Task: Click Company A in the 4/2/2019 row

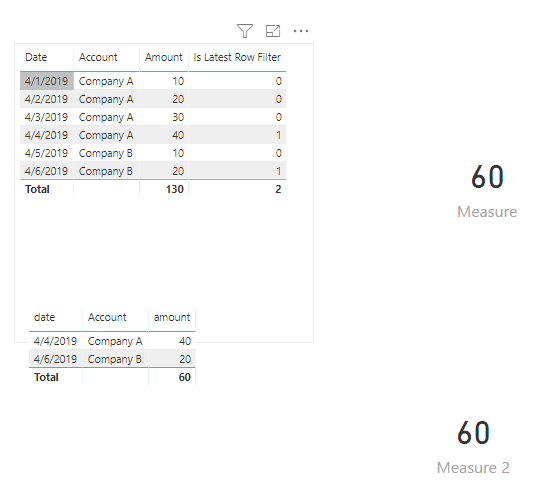Action: click(106, 99)
